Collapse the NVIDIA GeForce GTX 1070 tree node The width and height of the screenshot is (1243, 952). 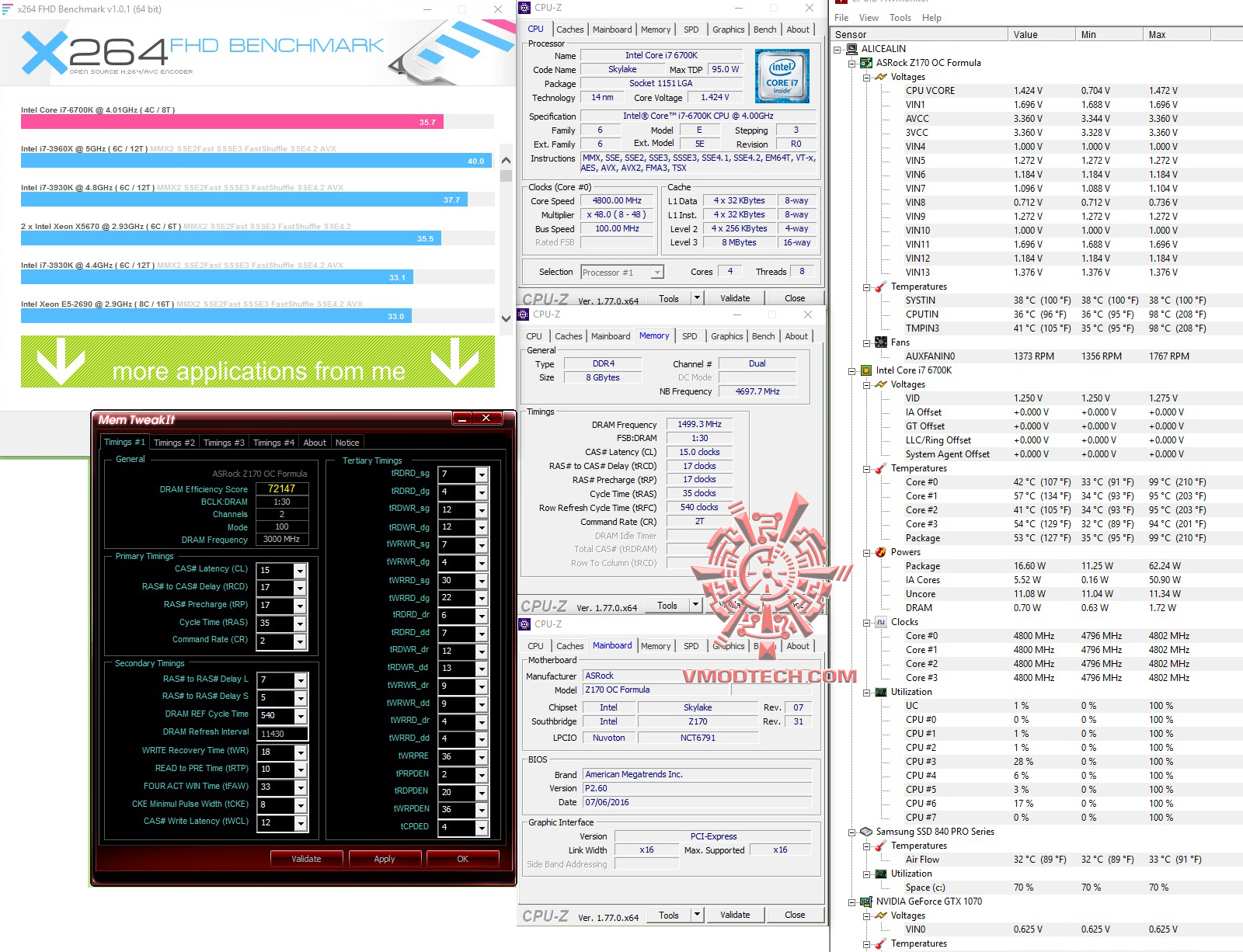(x=851, y=902)
